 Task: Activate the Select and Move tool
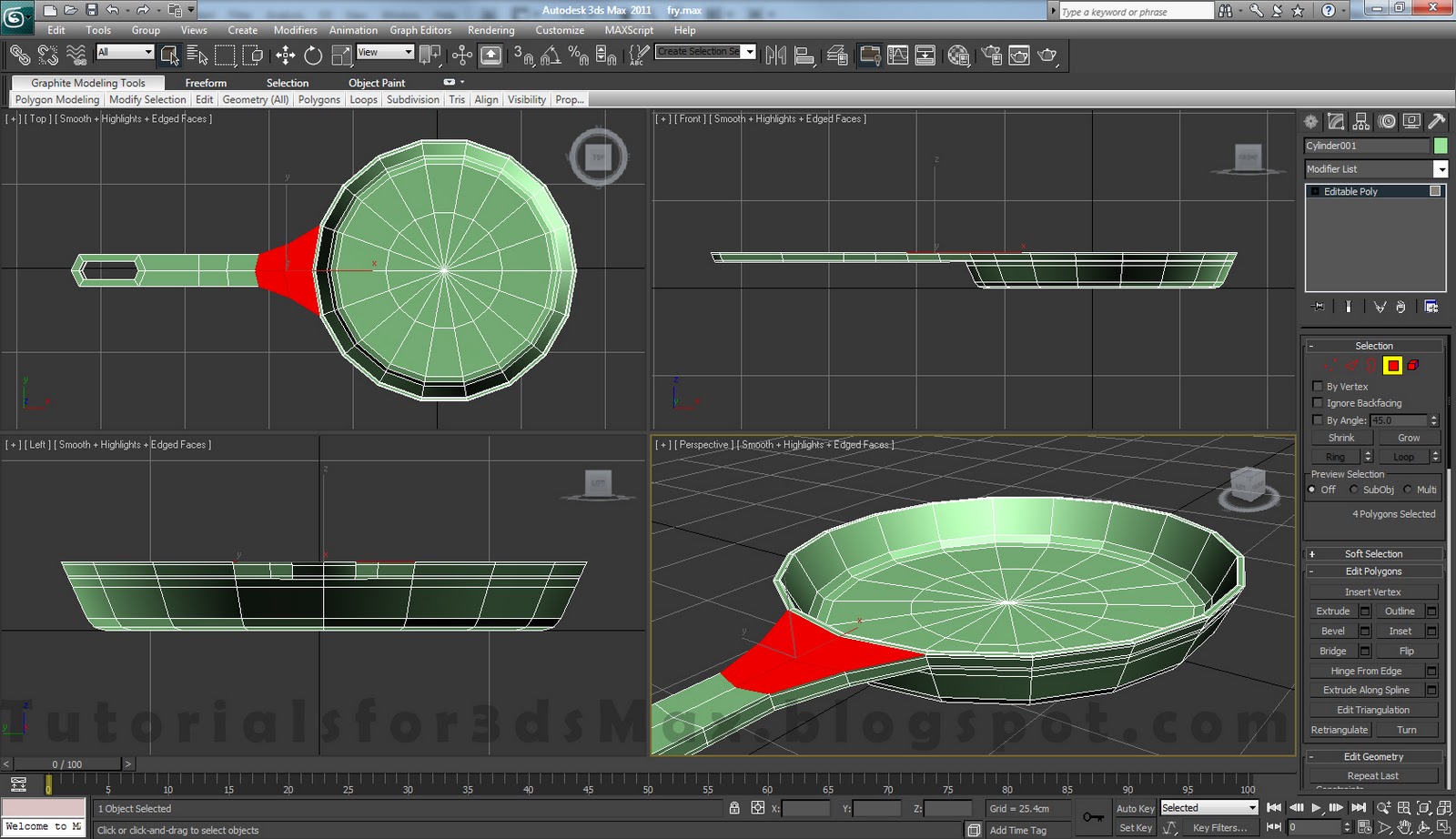[286, 55]
